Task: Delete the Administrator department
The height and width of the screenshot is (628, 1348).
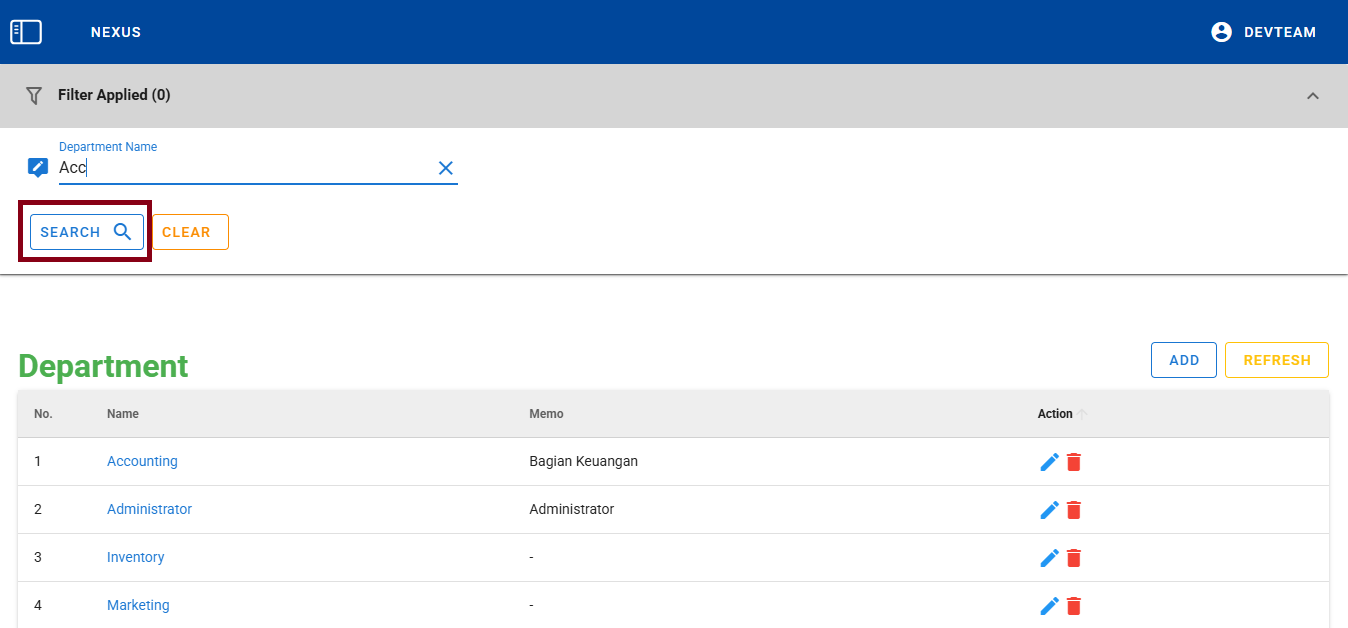Action: click(x=1074, y=510)
